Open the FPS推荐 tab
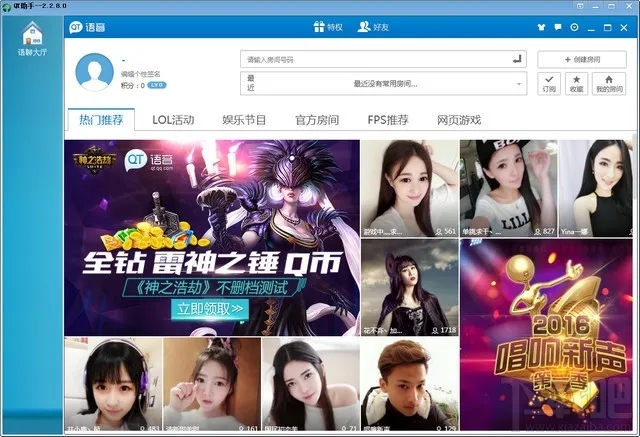 tap(388, 120)
